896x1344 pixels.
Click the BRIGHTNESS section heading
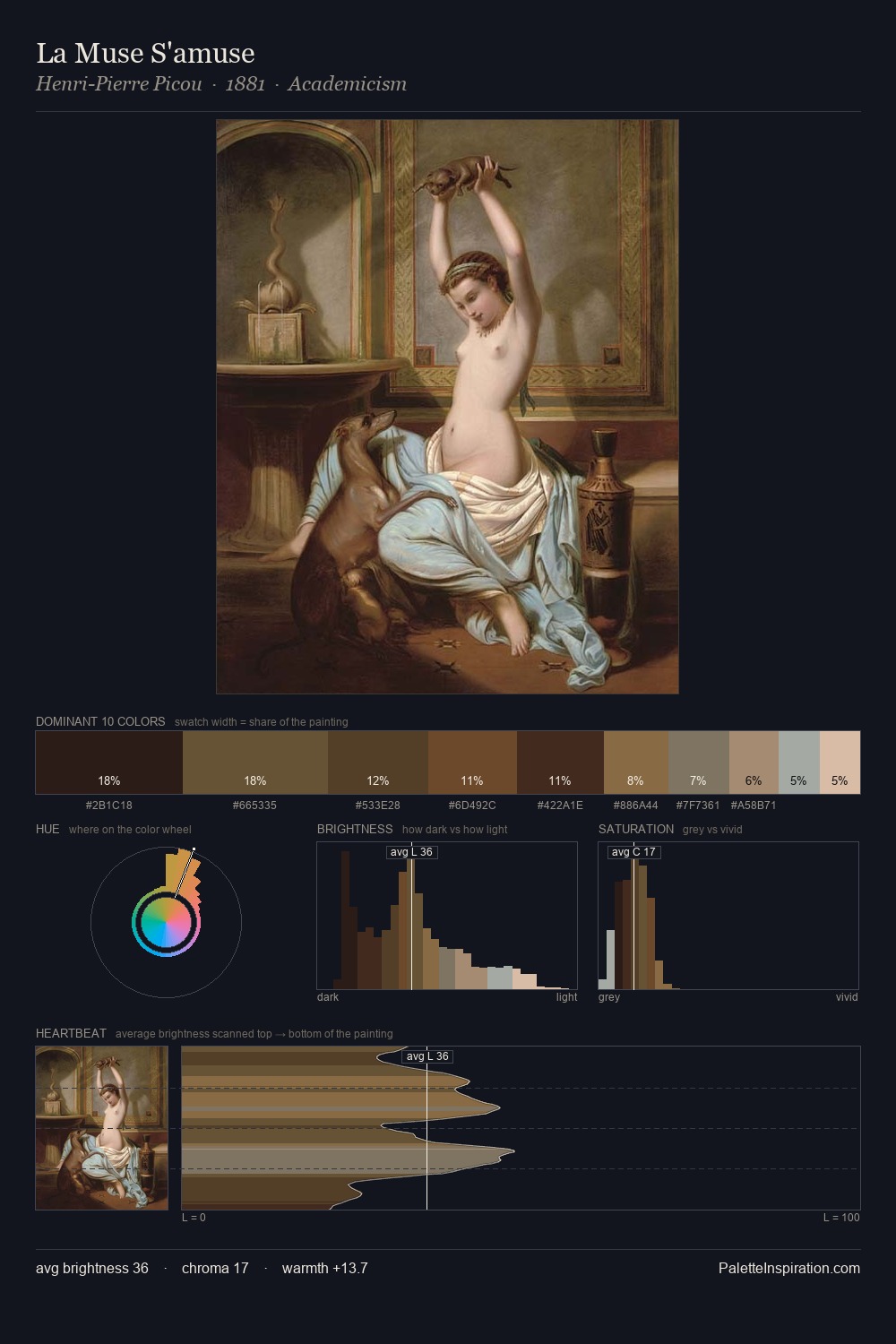click(355, 829)
